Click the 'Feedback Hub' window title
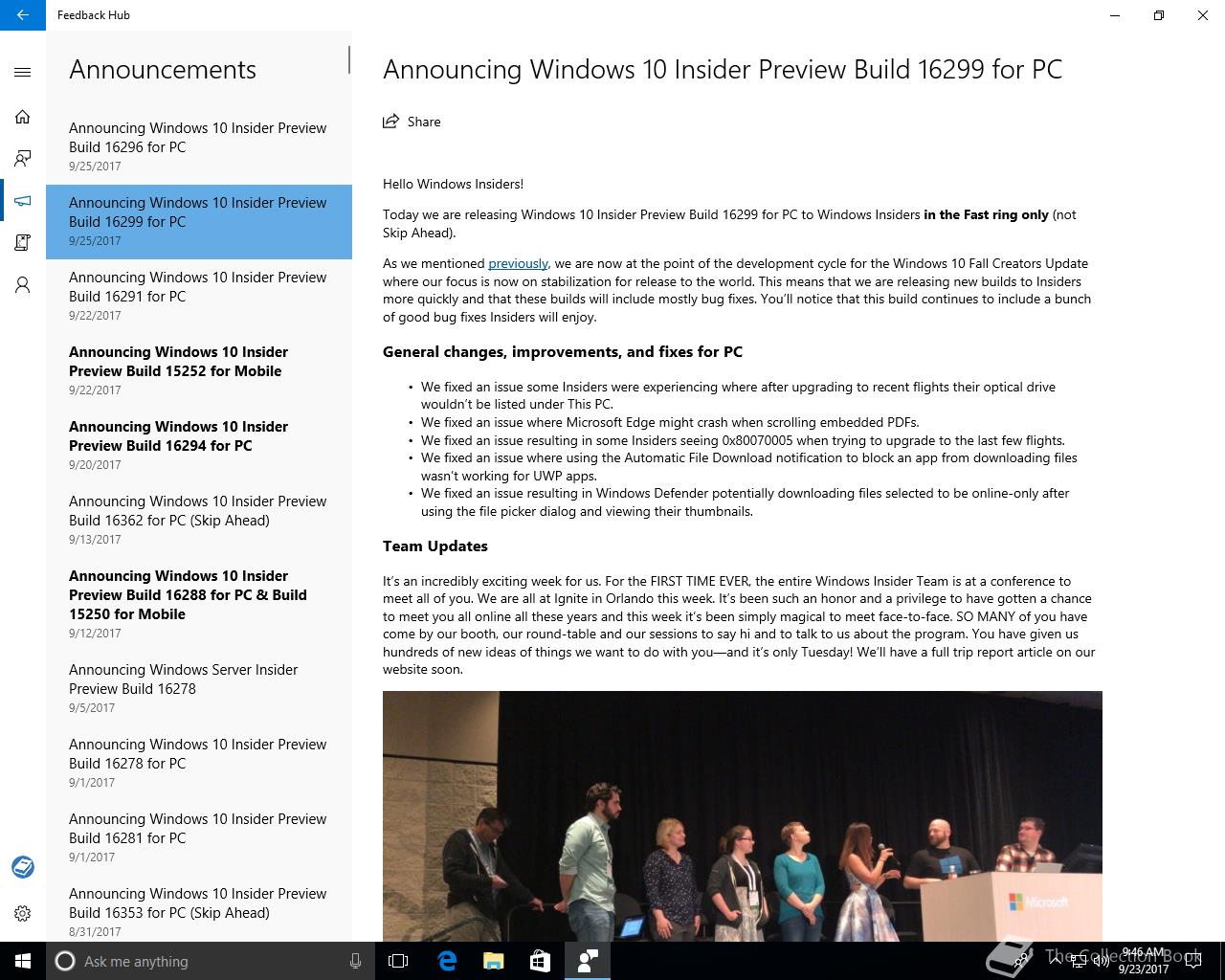 click(x=94, y=15)
